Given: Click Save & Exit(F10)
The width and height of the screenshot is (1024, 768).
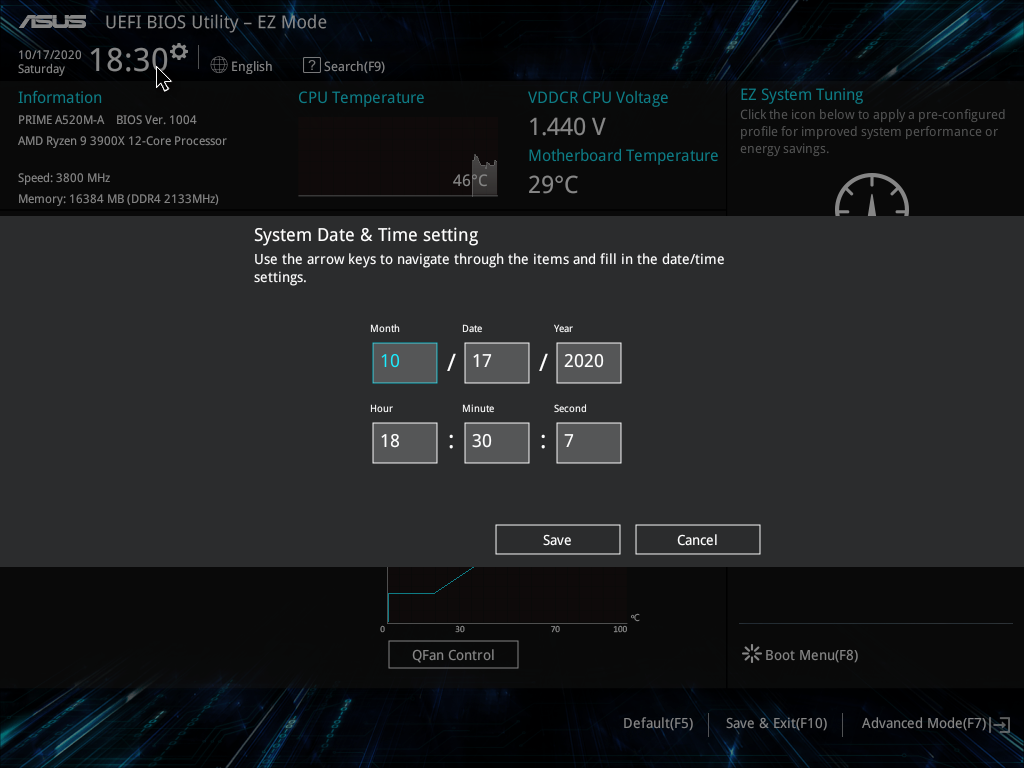Looking at the screenshot, I should click(x=776, y=723).
